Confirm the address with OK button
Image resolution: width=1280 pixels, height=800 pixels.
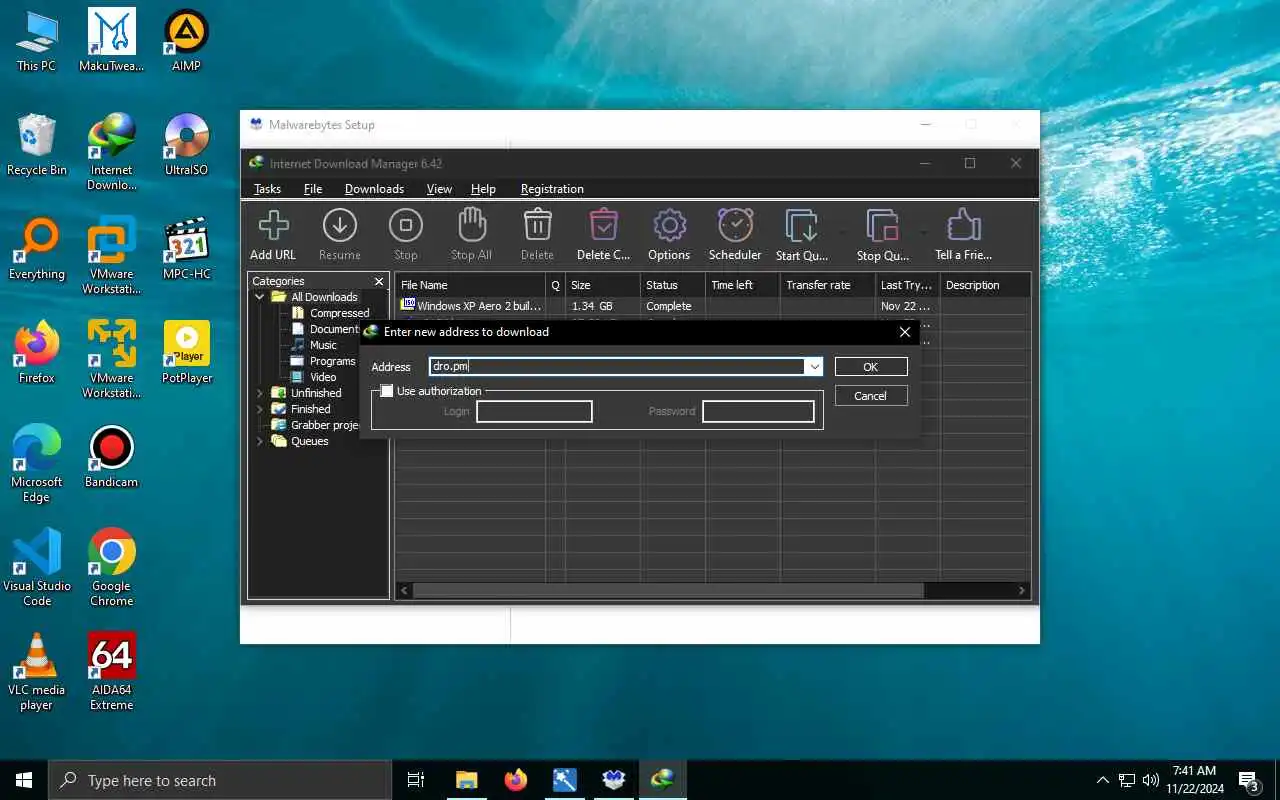[870, 367]
